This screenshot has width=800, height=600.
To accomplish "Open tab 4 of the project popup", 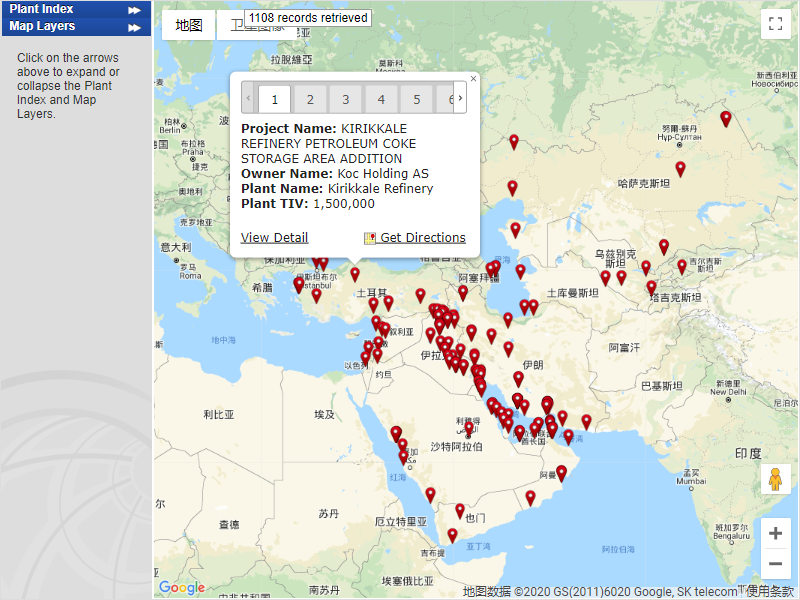I will coord(380,99).
